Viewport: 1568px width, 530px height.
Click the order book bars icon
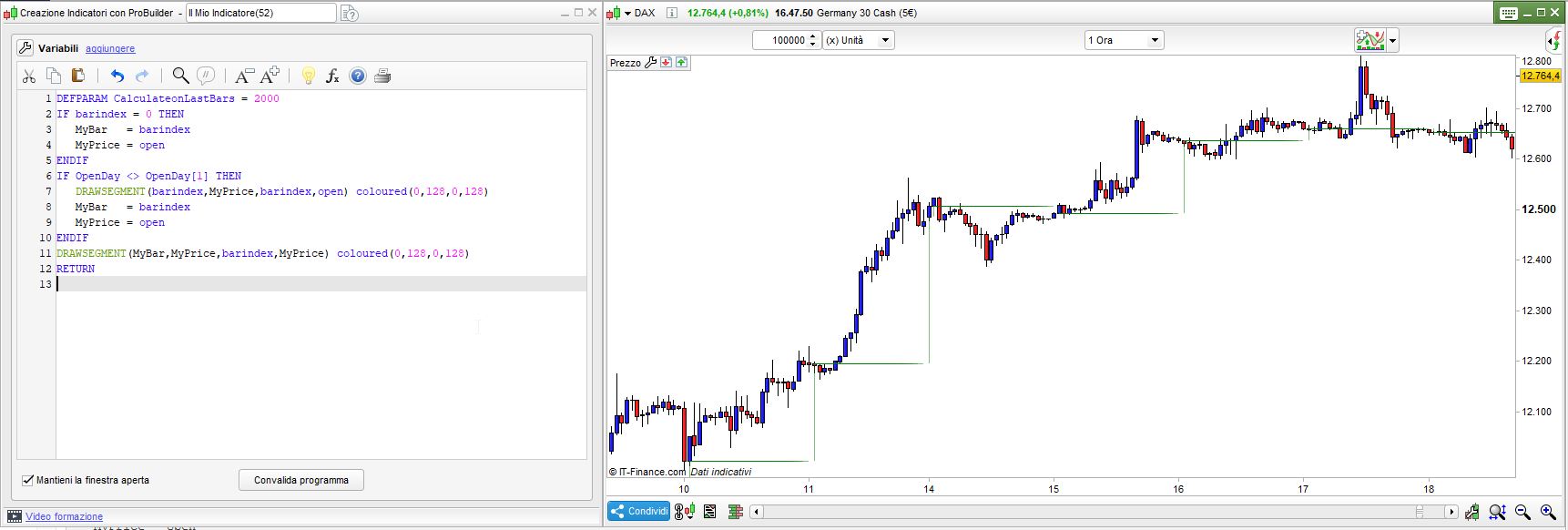coord(736,512)
